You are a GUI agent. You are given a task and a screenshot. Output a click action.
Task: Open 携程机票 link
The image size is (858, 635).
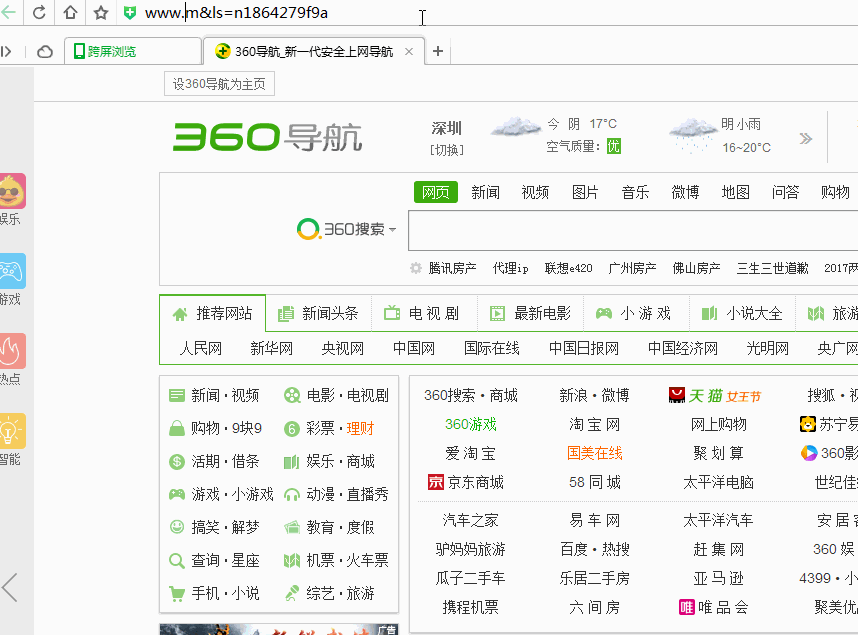tap(471, 607)
